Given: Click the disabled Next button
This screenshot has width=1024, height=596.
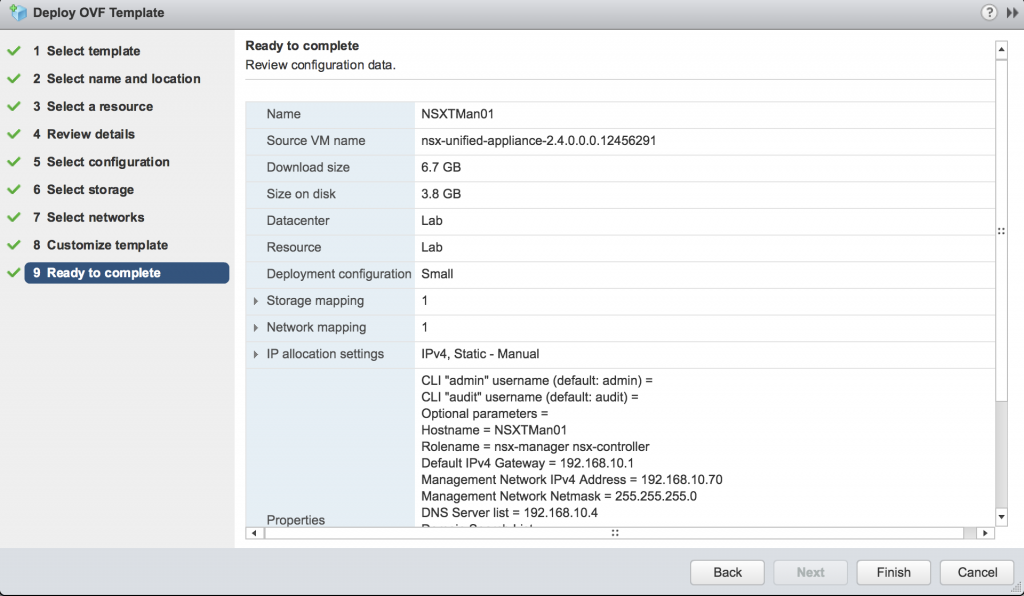Looking at the screenshot, I should click(x=810, y=572).
